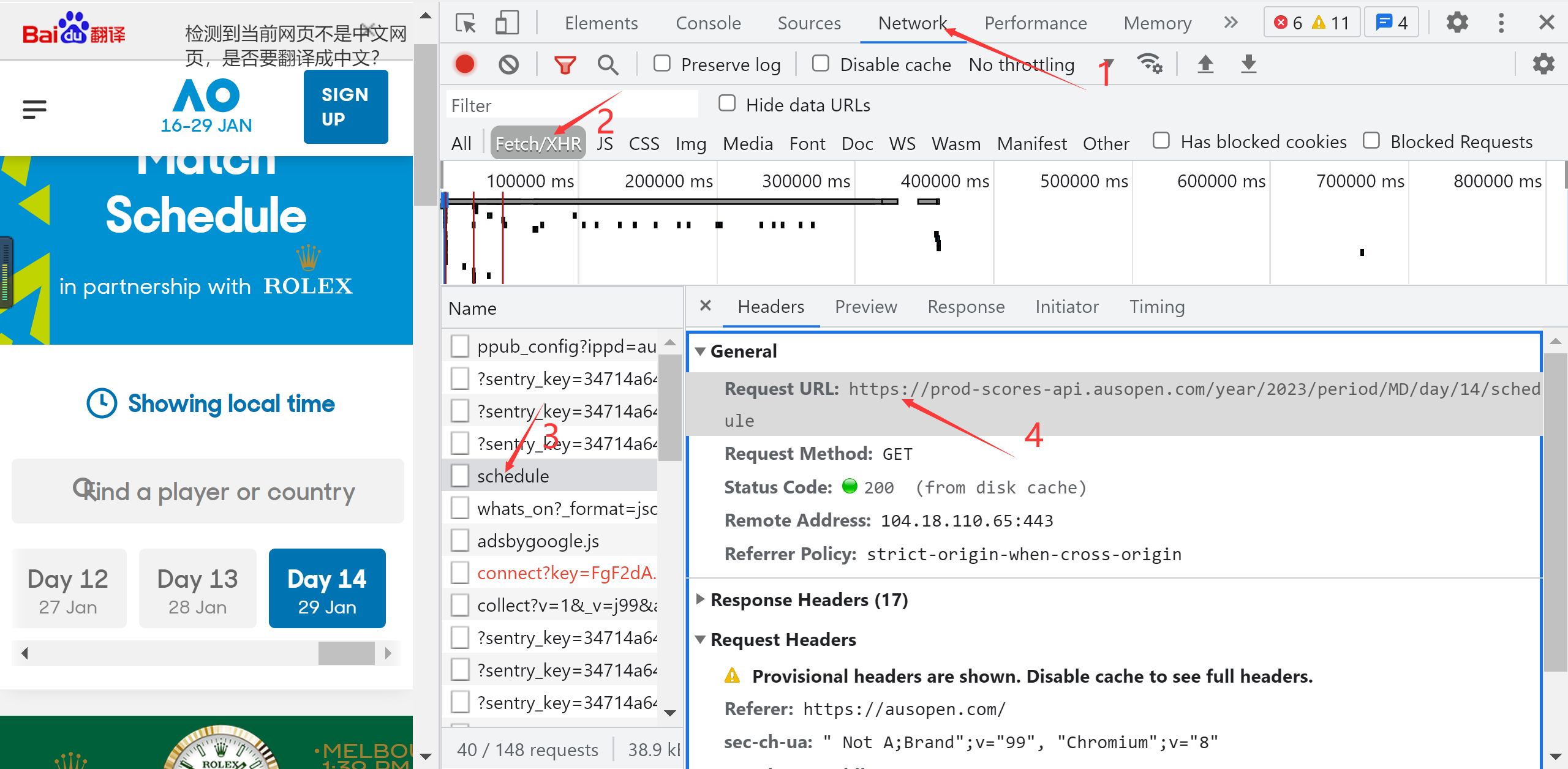Open network search magnifier
Image resolution: width=1568 pixels, height=769 pixels.
point(608,64)
